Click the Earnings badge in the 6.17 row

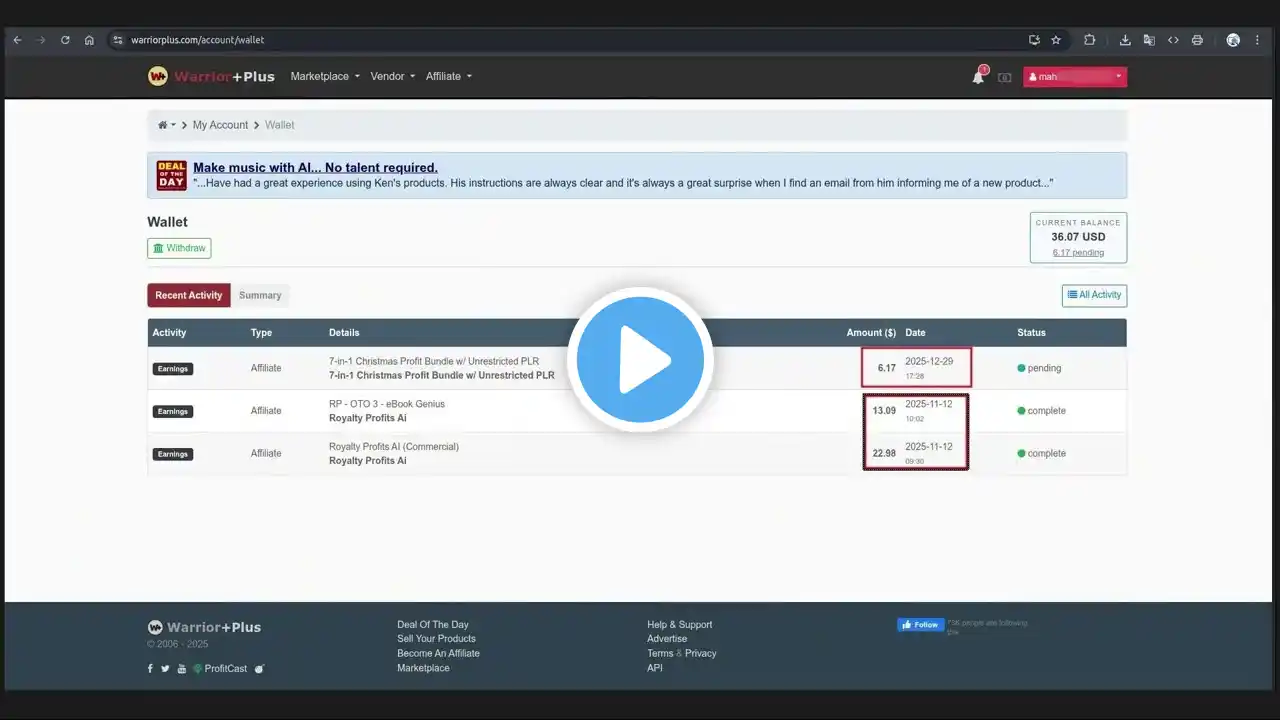173,369
